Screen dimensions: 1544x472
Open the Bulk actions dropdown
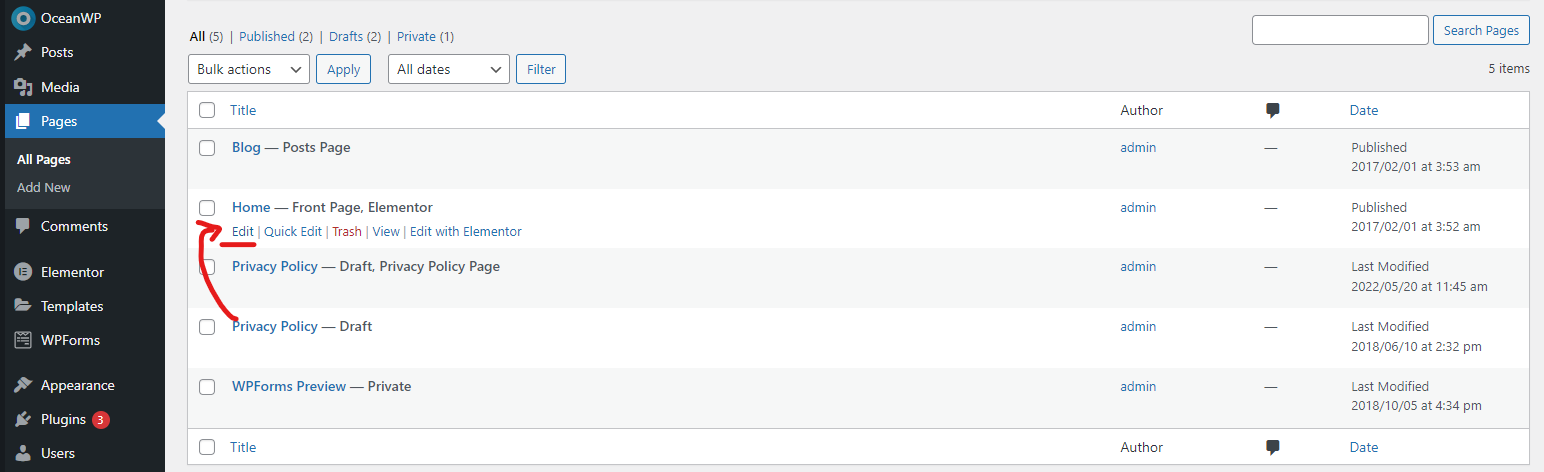[249, 69]
